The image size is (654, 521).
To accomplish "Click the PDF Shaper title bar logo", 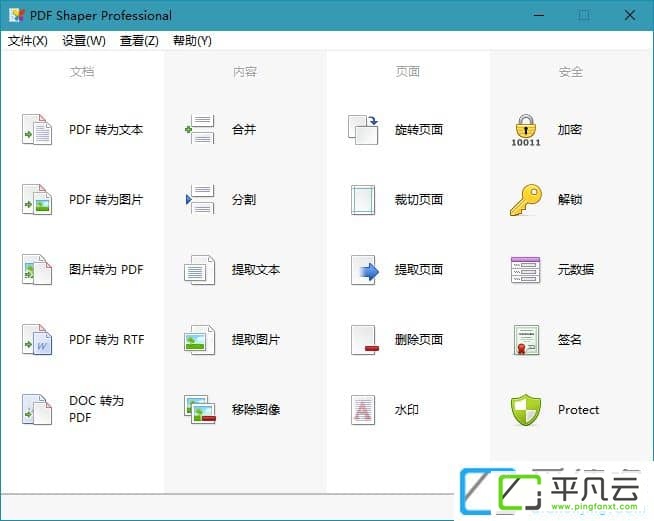I will [17, 15].
